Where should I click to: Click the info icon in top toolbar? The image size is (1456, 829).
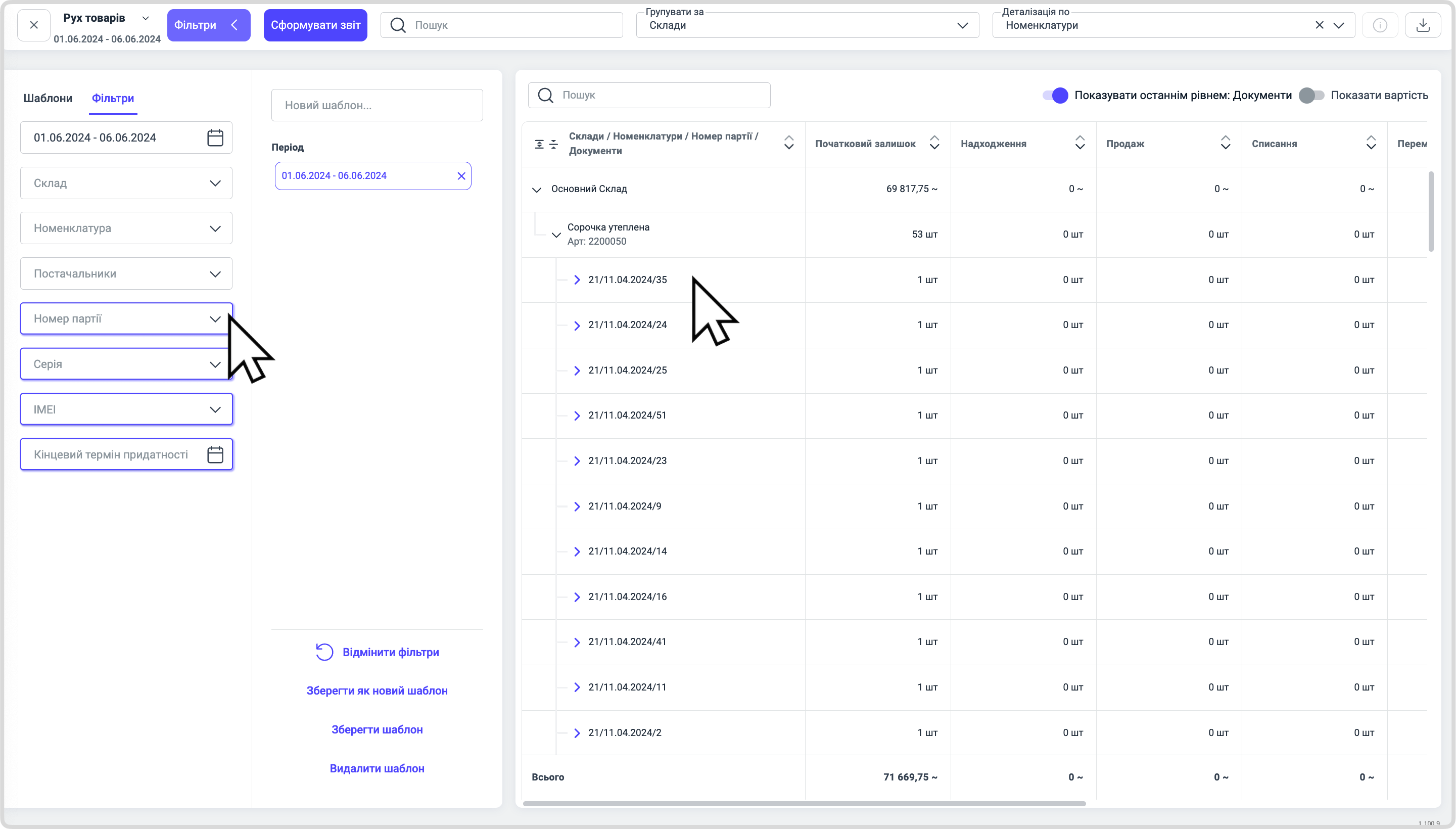[x=1380, y=25]
